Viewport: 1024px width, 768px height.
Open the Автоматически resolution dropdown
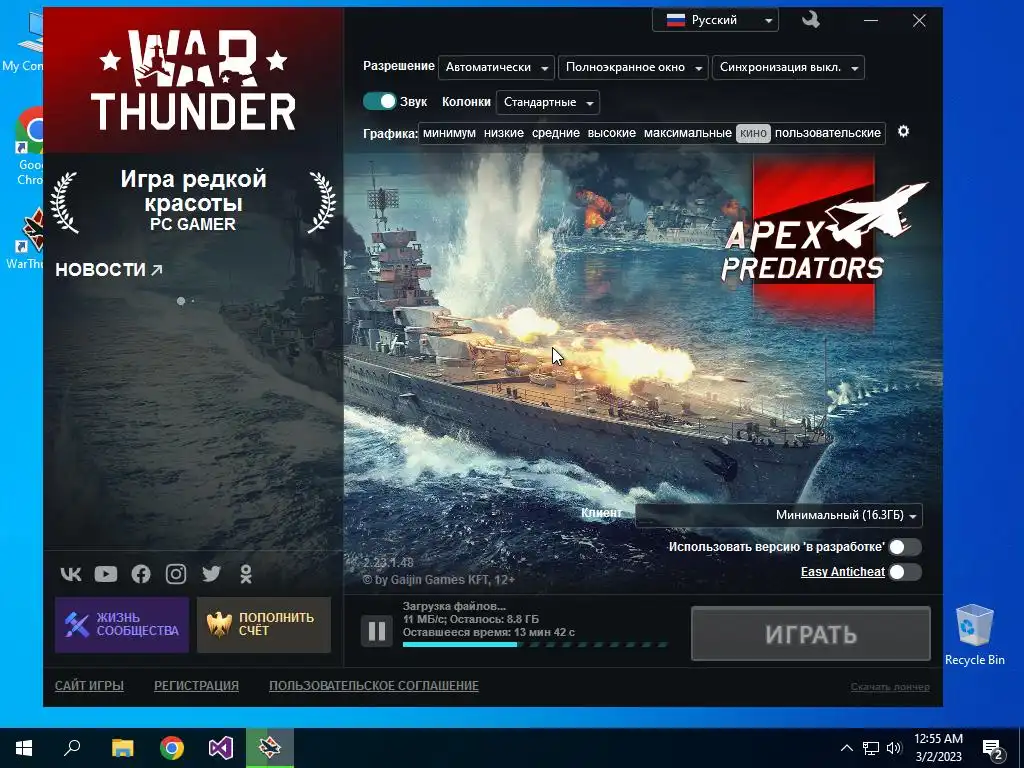(496, 67)
